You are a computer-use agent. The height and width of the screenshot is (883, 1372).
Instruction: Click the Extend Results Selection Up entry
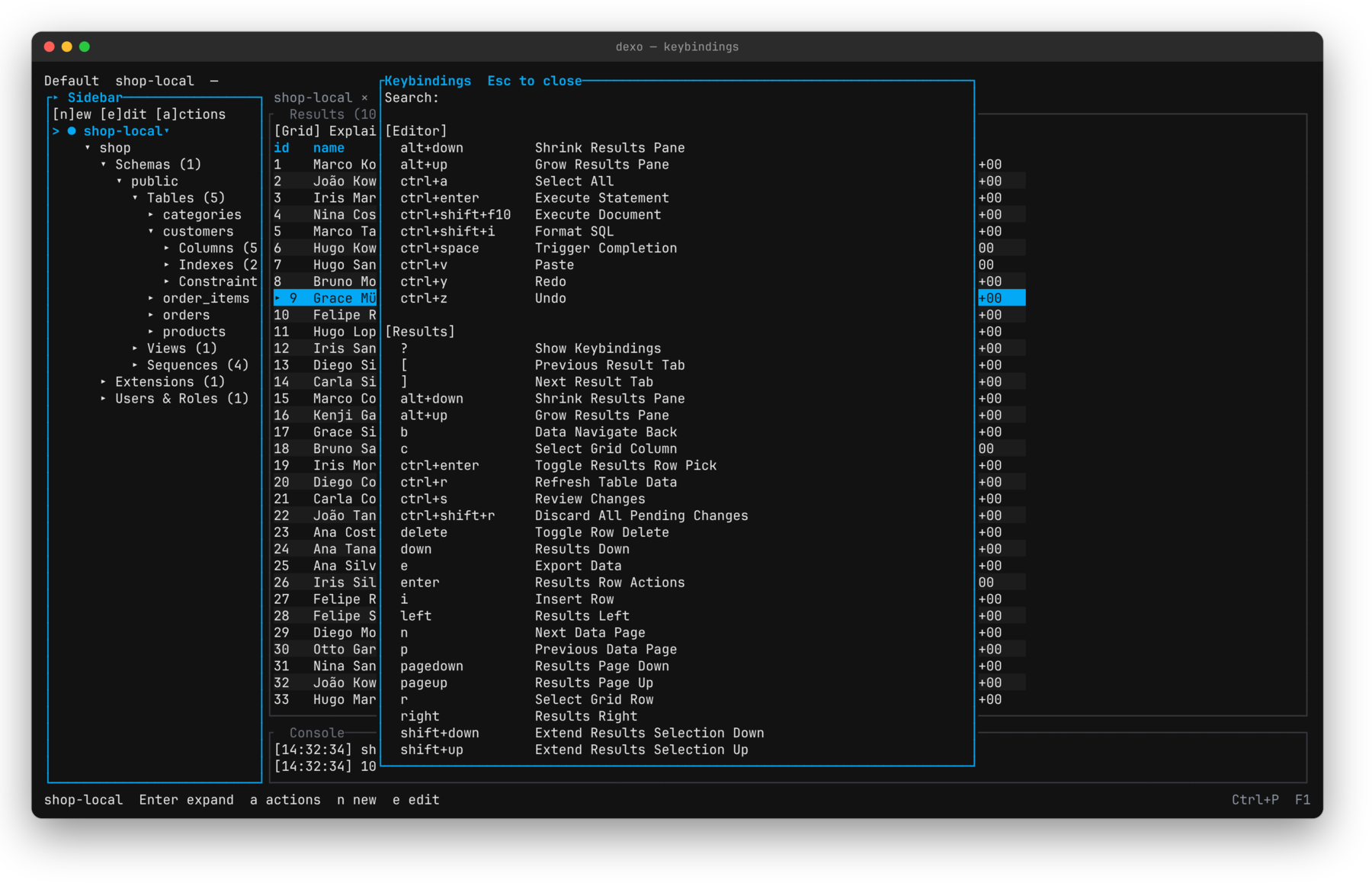[x=642, y=750]
